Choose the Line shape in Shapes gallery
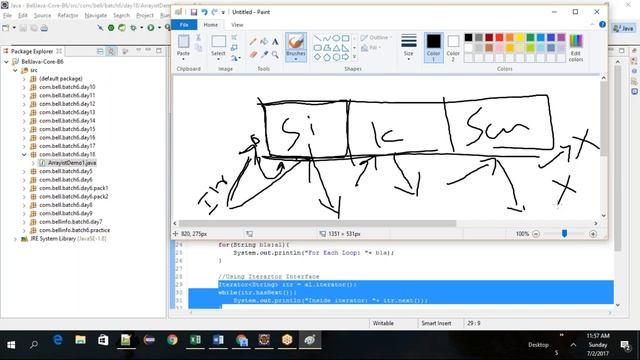 pos(318,38)
